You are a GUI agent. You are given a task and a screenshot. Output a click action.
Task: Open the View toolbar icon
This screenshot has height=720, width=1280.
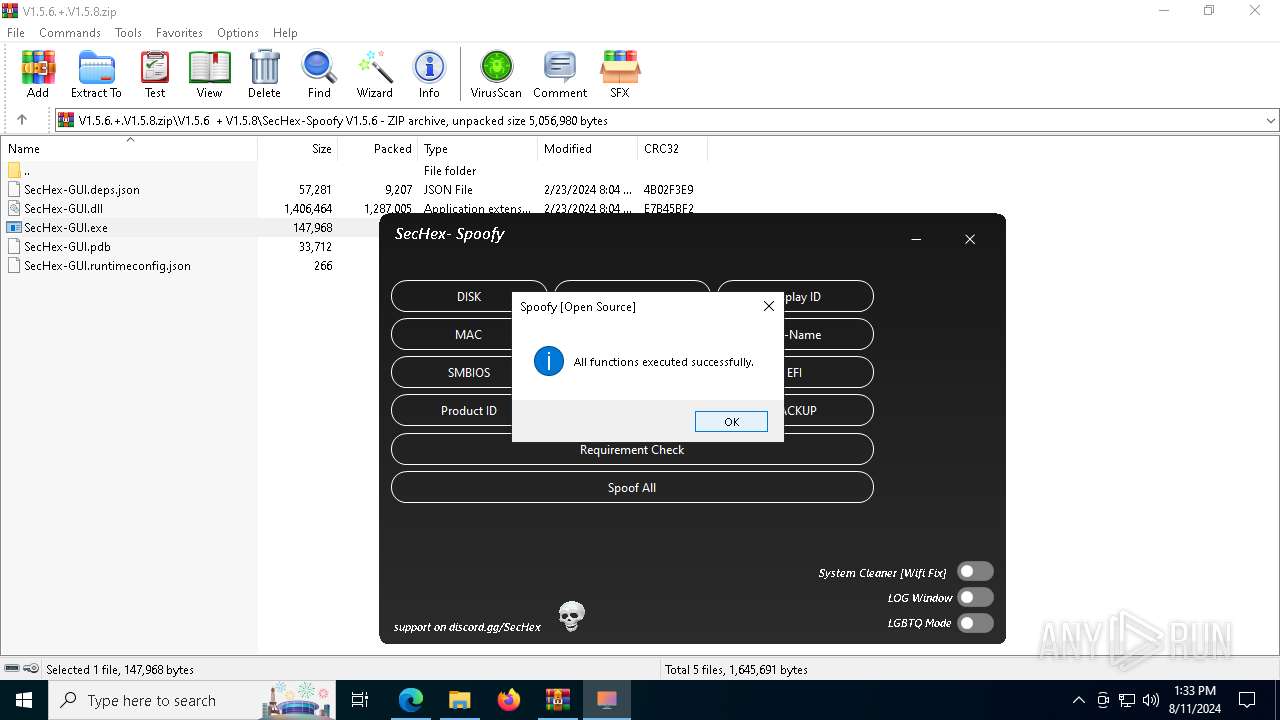209,75
